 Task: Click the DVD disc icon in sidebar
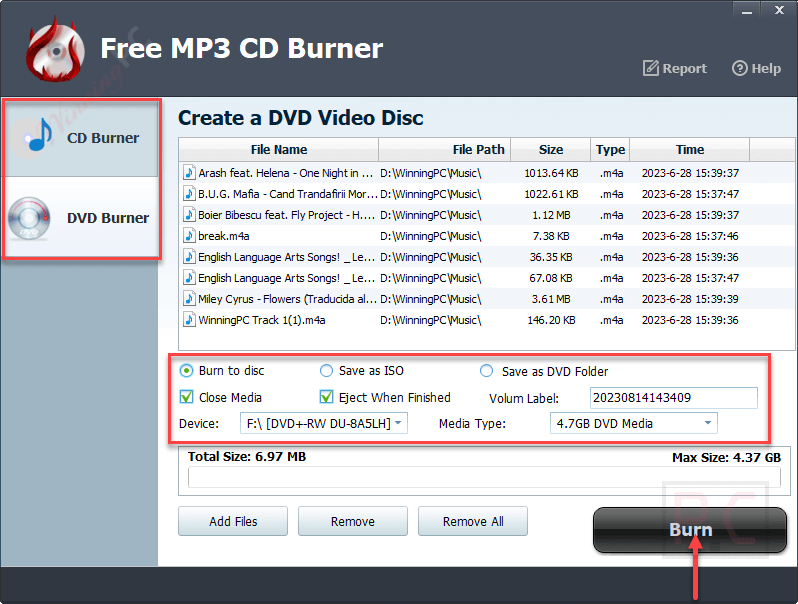point(29,218)
